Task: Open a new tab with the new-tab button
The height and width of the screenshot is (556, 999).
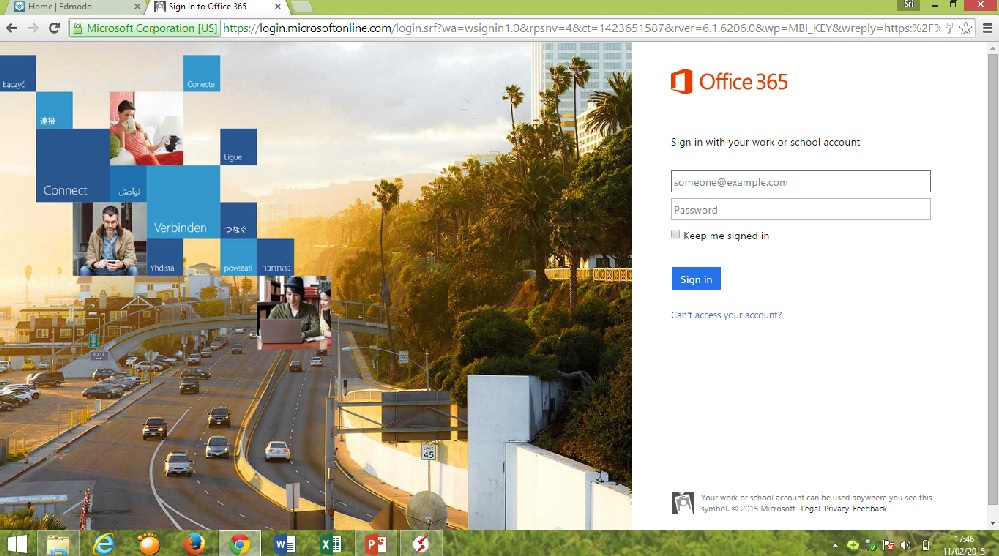Action: coord(301,6)
